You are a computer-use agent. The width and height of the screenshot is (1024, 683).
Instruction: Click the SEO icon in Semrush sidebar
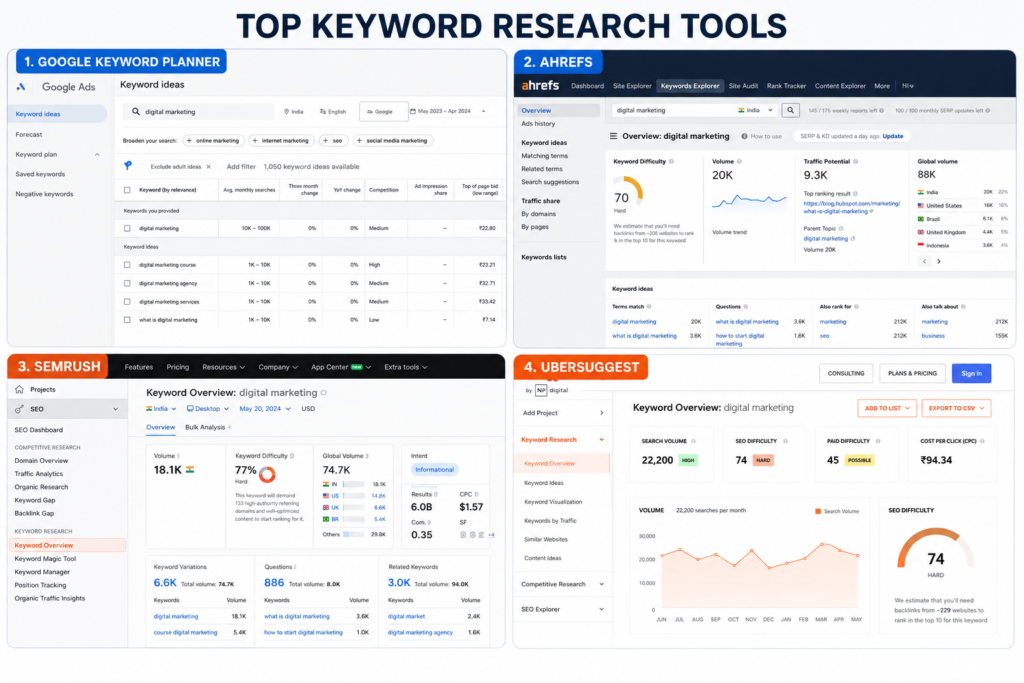click(x=20, y=409)
